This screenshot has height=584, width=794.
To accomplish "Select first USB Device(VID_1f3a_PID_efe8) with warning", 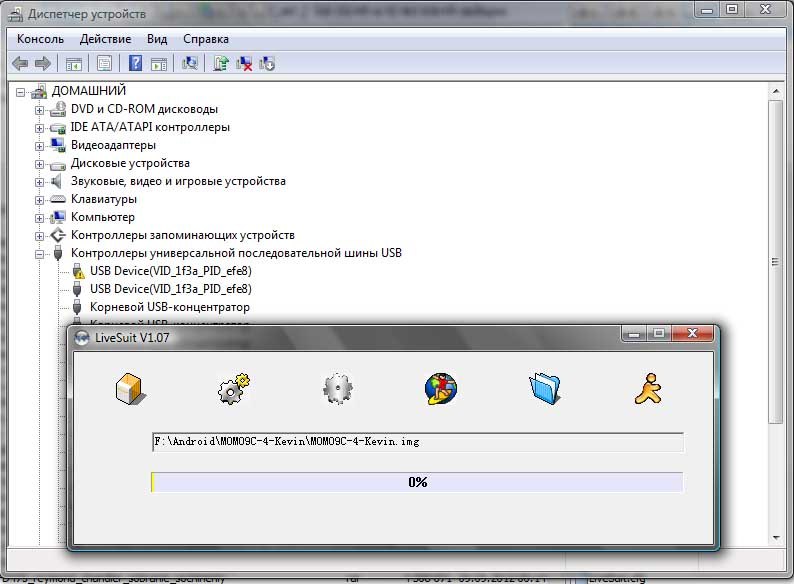I will click(x=171, y=271).
